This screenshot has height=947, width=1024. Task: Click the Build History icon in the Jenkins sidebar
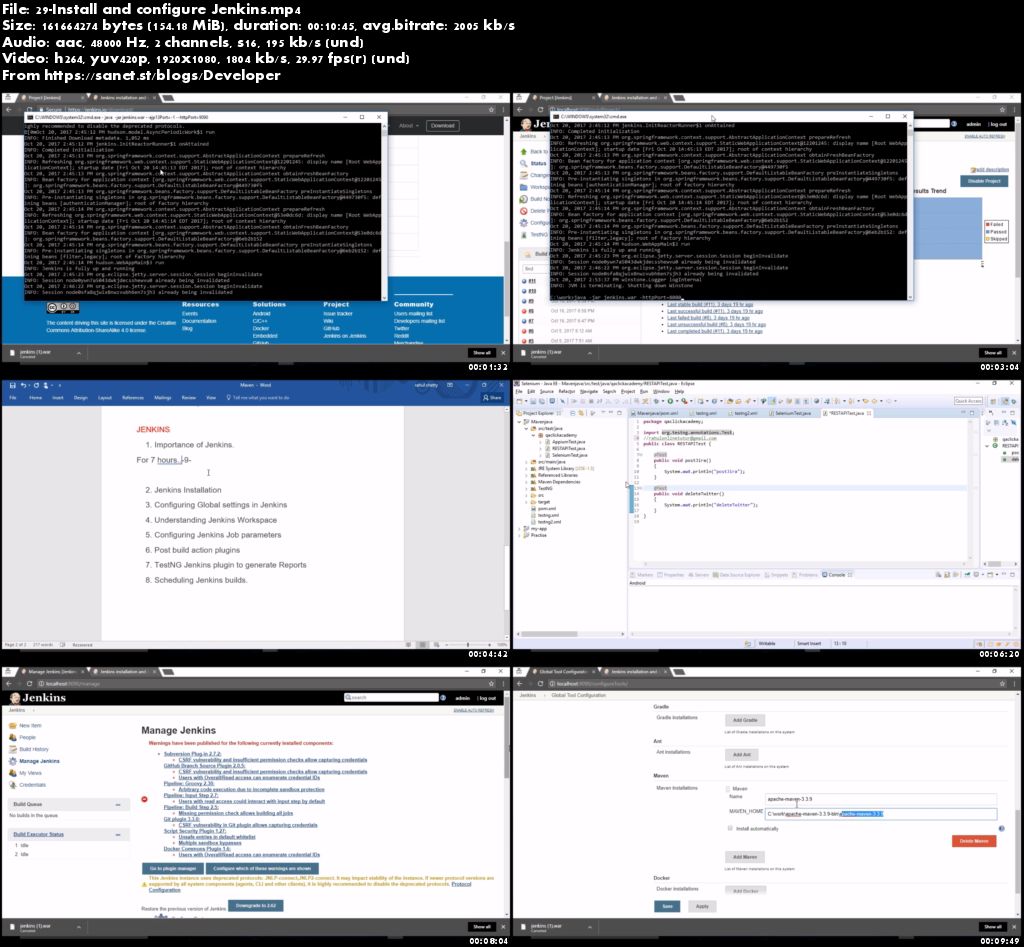tap(13, 749)
